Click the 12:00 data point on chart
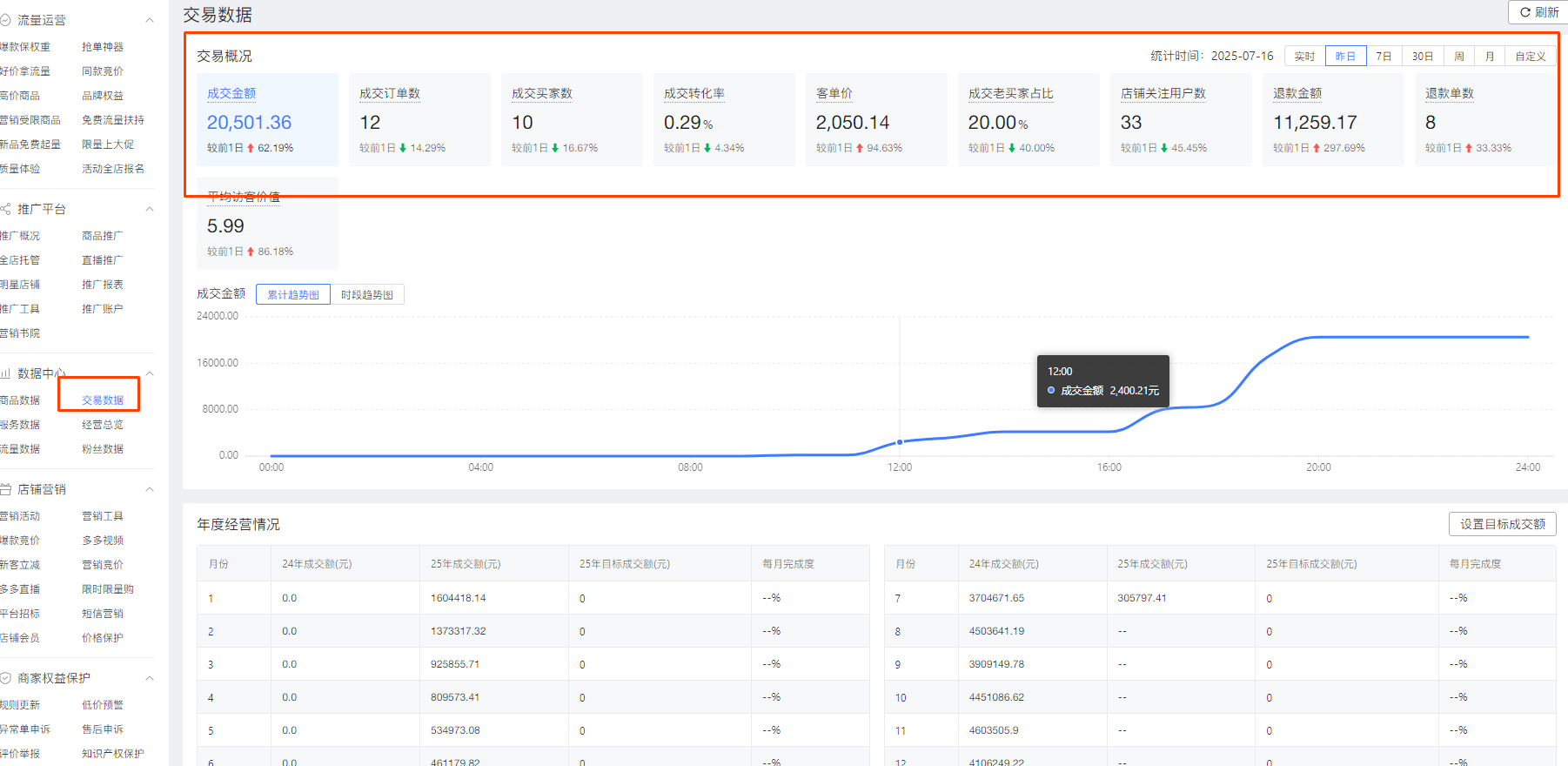 [900, 442]
